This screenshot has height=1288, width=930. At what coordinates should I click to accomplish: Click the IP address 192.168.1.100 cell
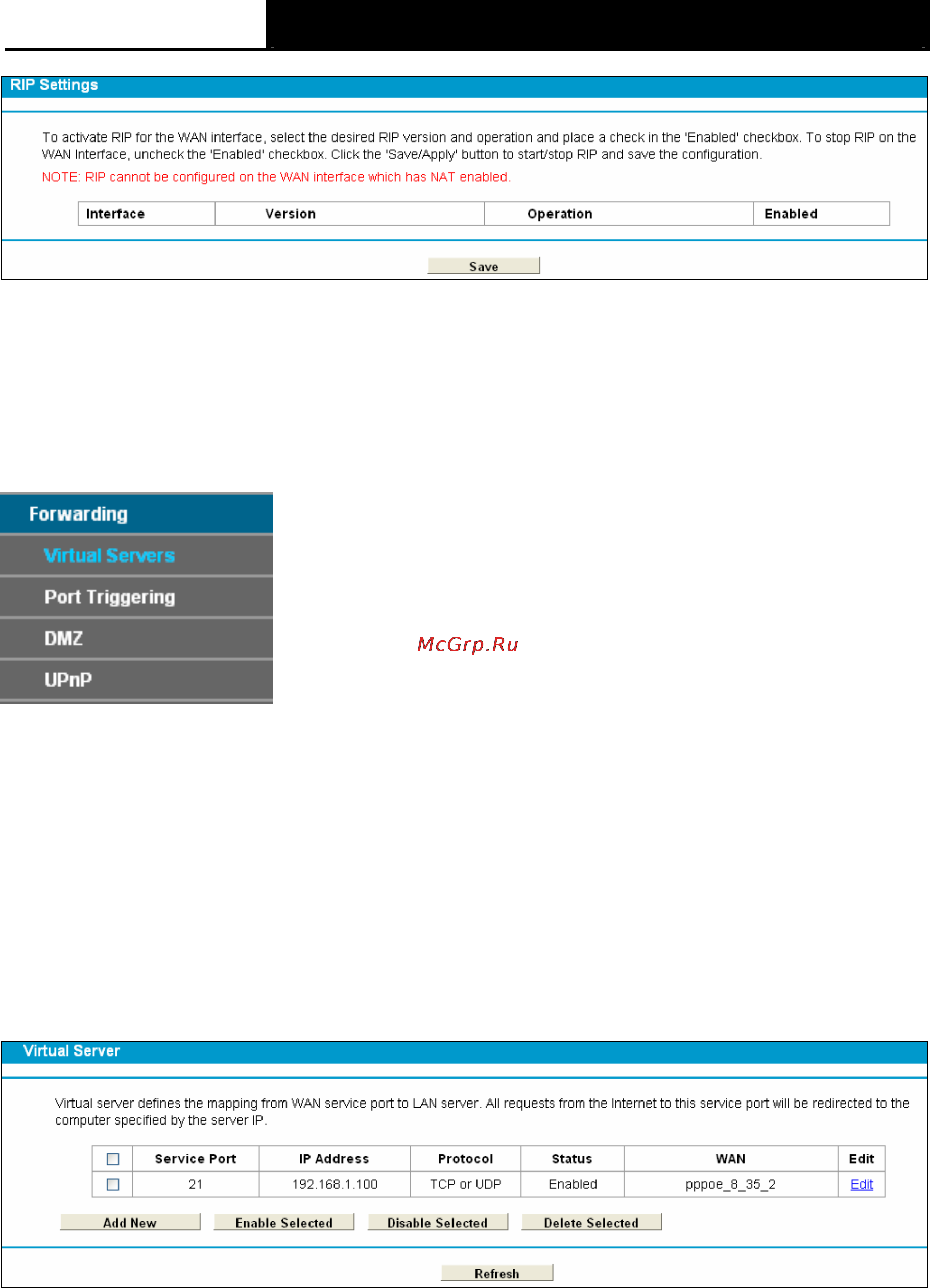(335, 1185)
